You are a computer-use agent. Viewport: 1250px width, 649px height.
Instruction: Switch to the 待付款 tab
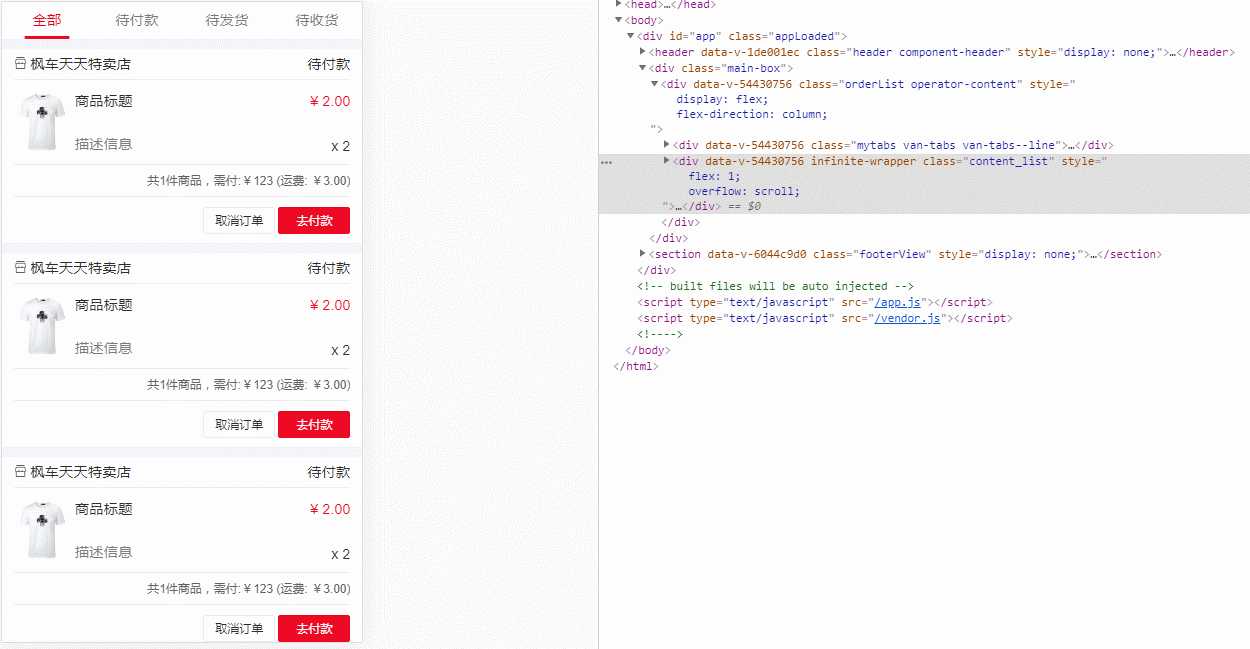(137, 20)
